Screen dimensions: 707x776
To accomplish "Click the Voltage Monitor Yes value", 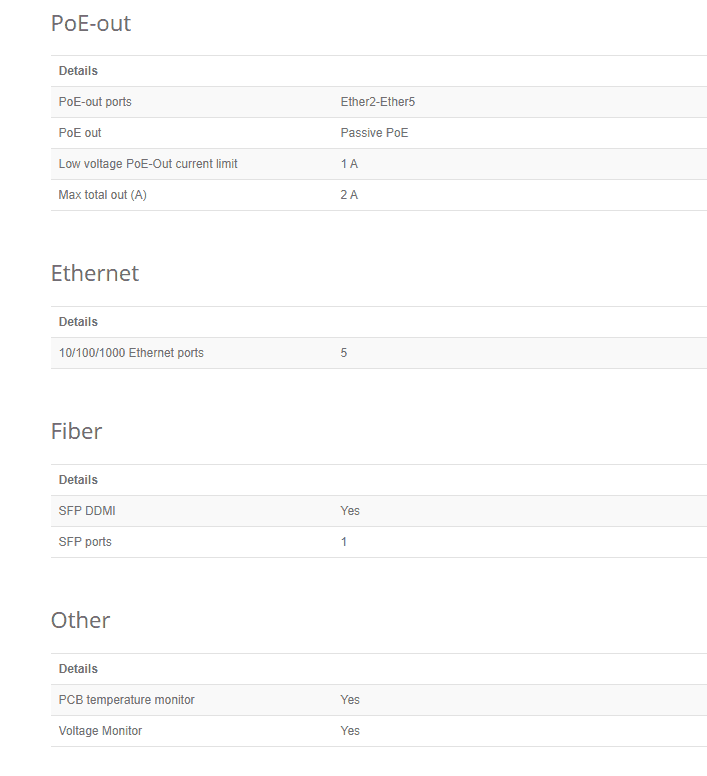I will click(350, 731).
